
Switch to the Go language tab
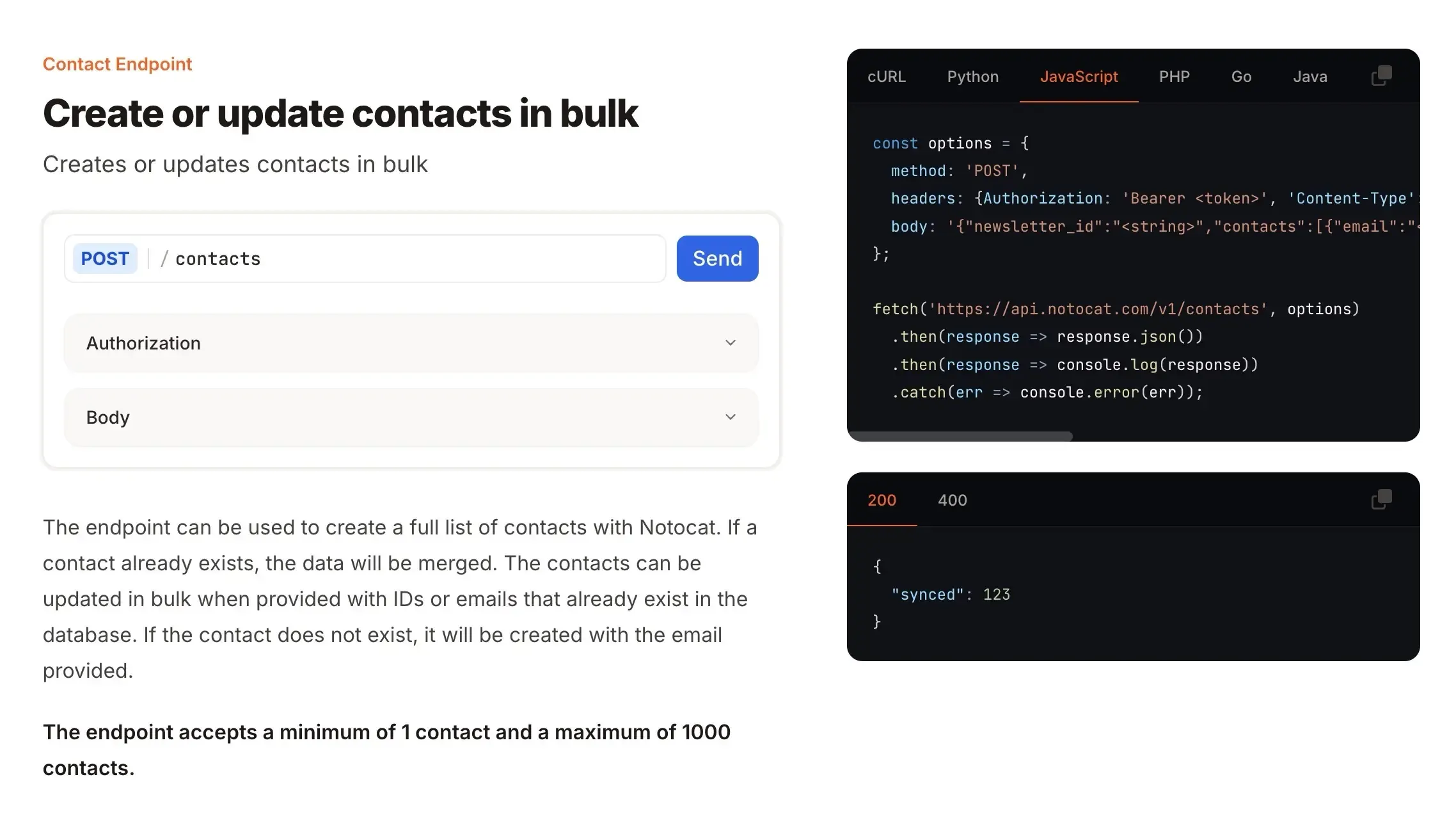[x=1241, y=76]
